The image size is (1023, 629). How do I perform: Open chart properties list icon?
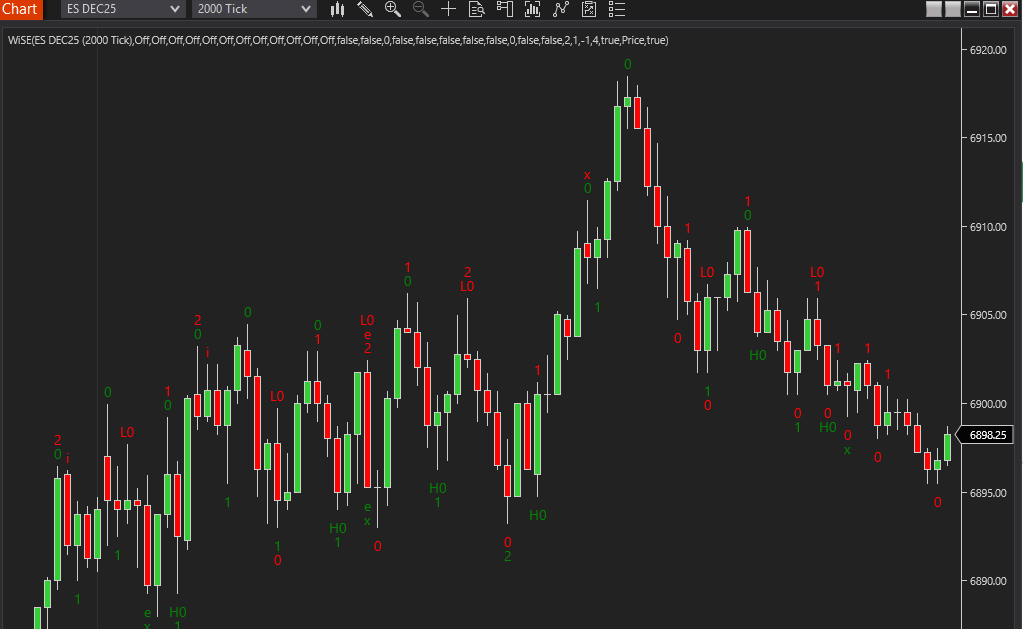click(x=617, y=9)
